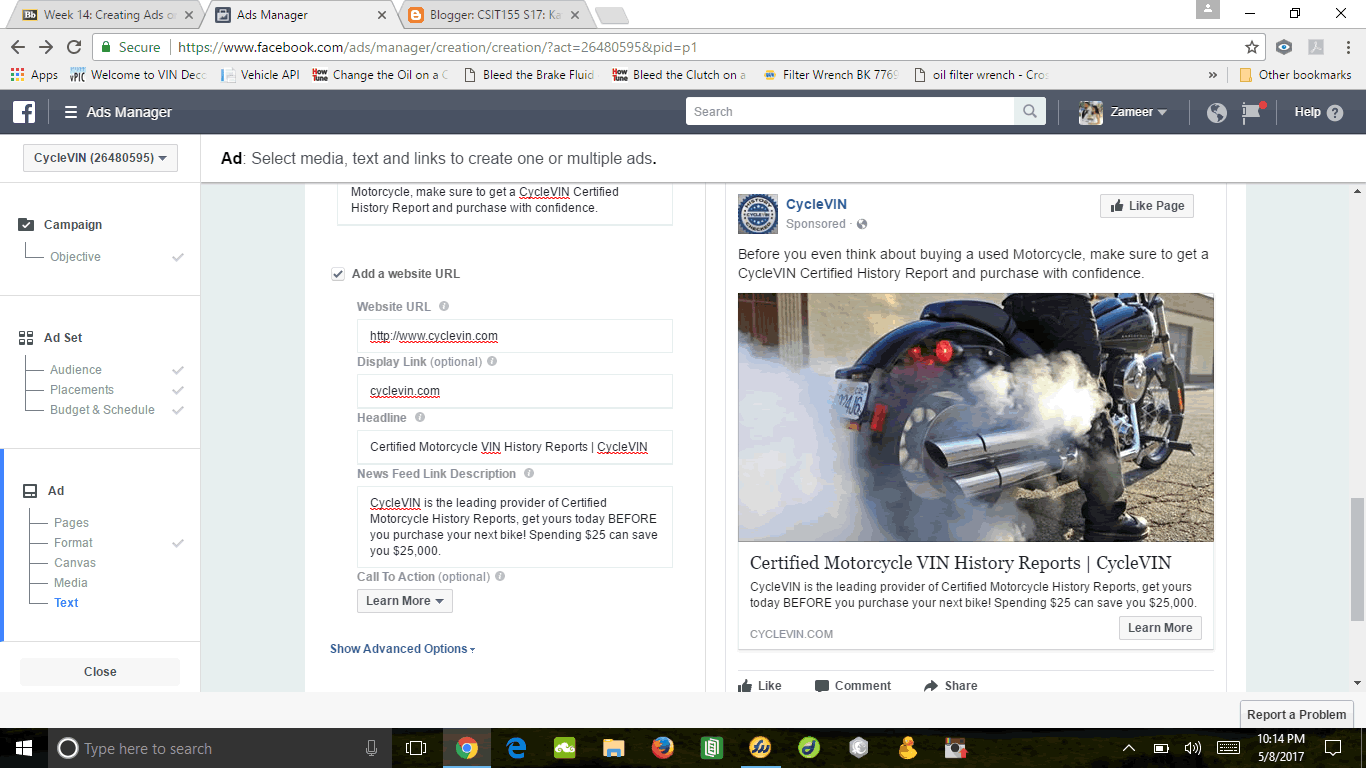Click the Help question mark icon
Viewport: 1366px width, 768px height.
(x=1335, y=113)
